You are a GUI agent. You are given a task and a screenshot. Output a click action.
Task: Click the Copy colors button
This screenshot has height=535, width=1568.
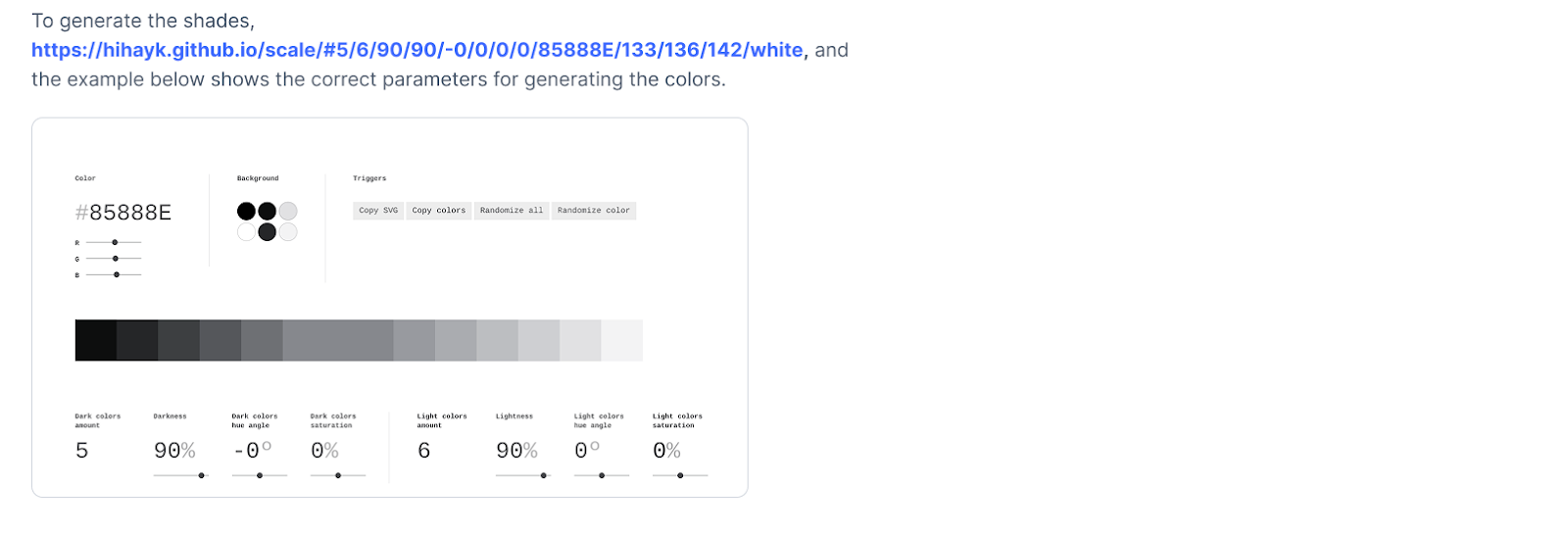(439, 211)
